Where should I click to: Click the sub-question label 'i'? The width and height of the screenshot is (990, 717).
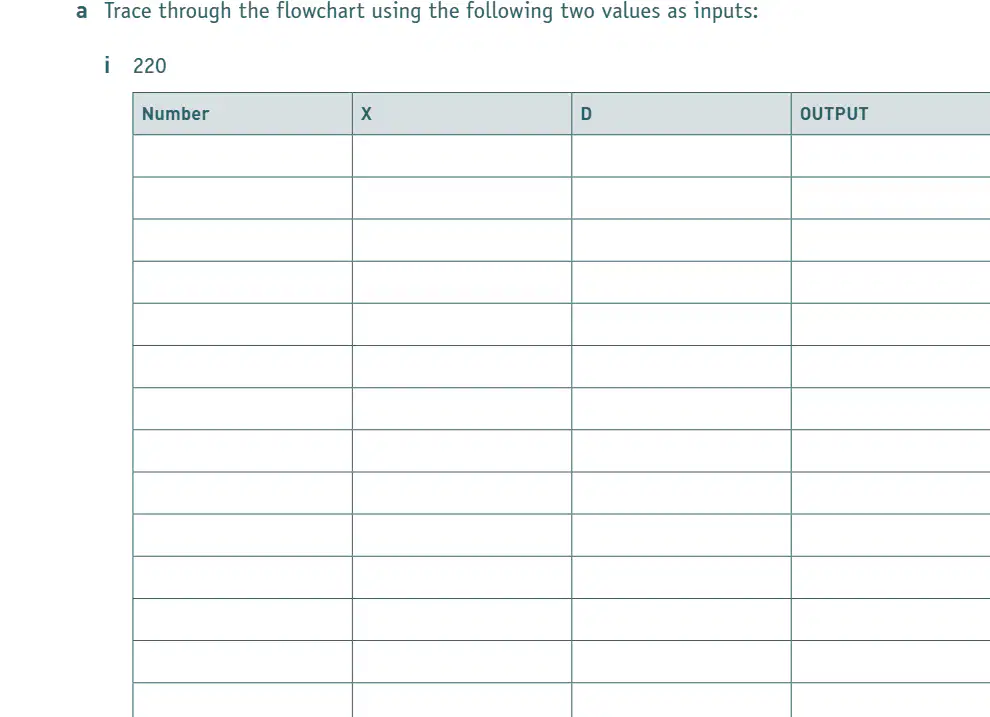pyautogui.click(x=107, y=64)
